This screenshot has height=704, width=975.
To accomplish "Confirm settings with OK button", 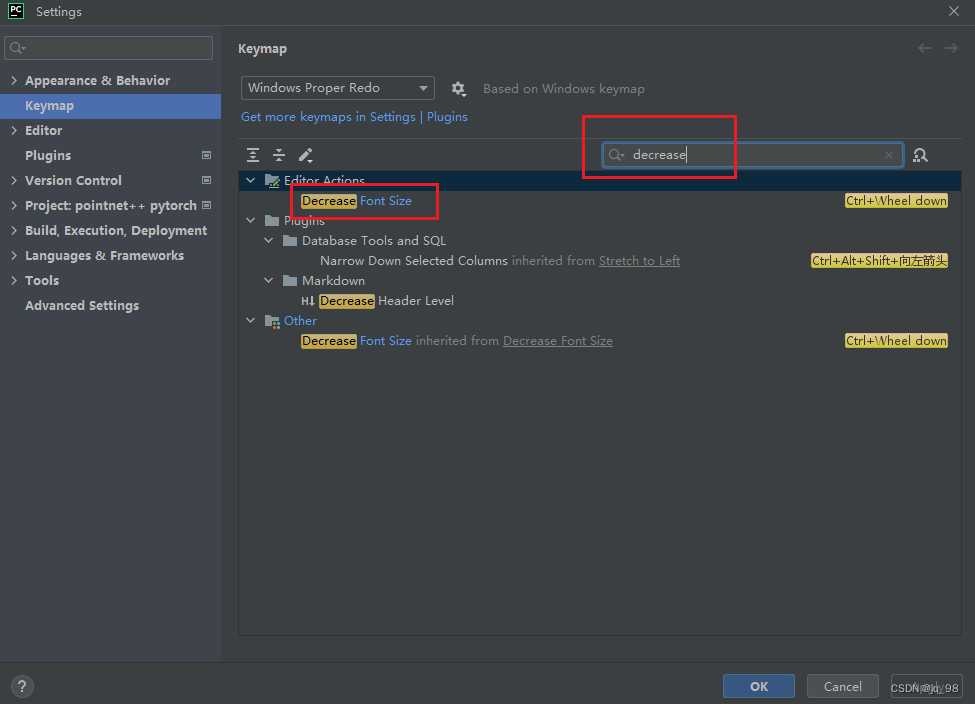I will (759, 687).
